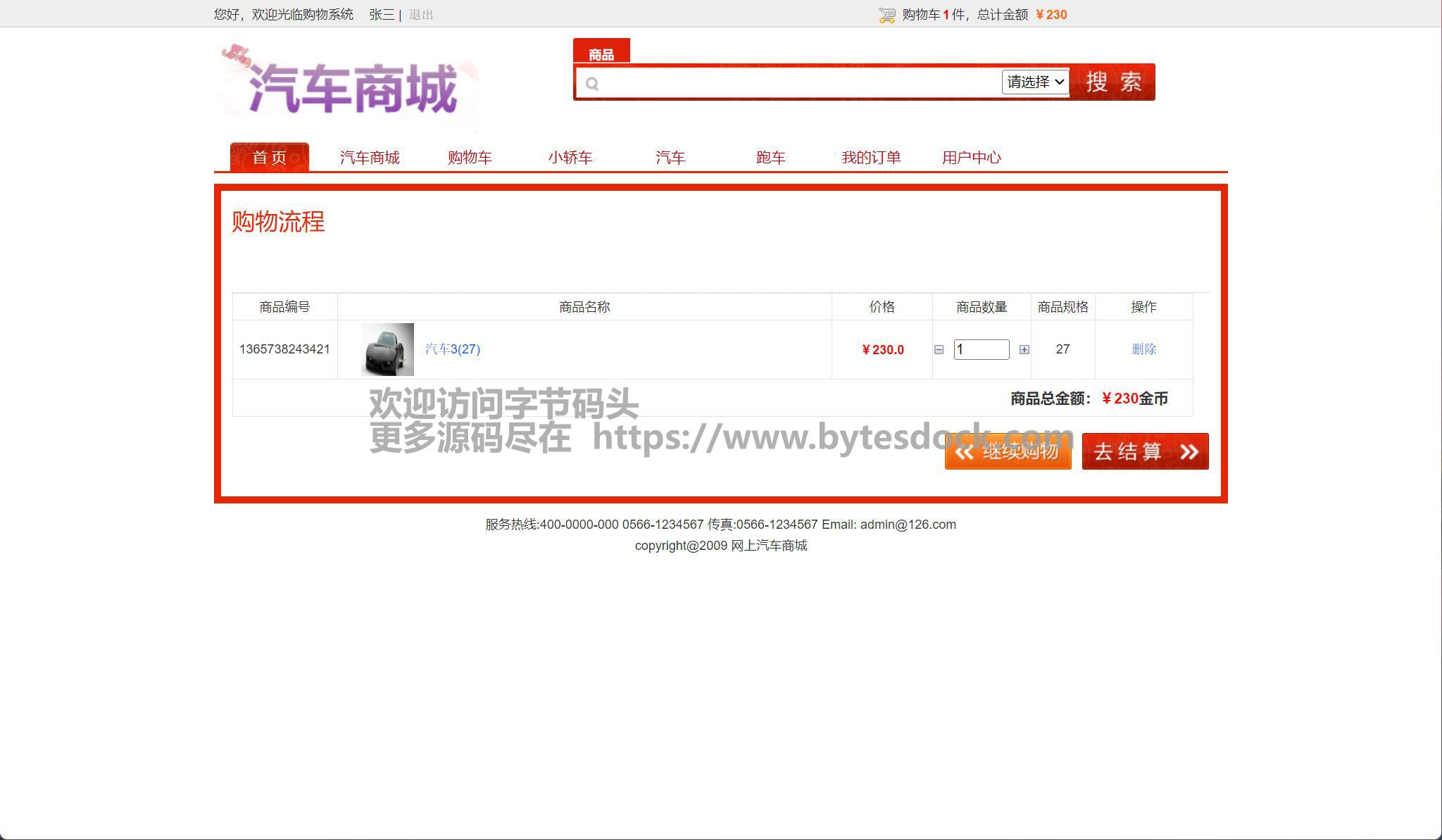Open 我的订单 navigation item
Viewport: 1442px width, 840px height.
point(871,157)
